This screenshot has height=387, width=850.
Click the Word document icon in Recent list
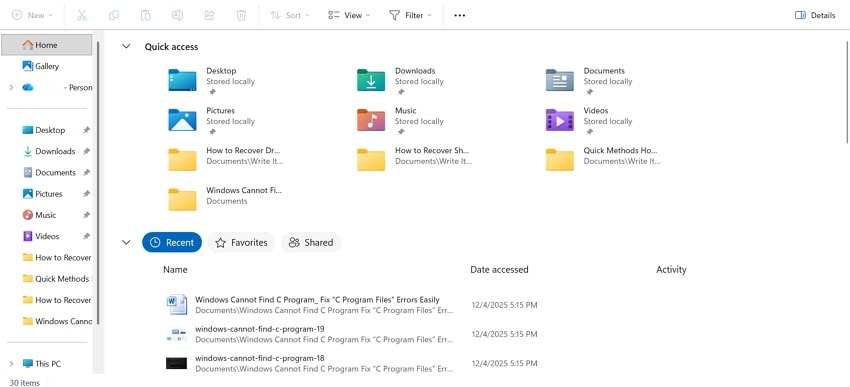177,305
